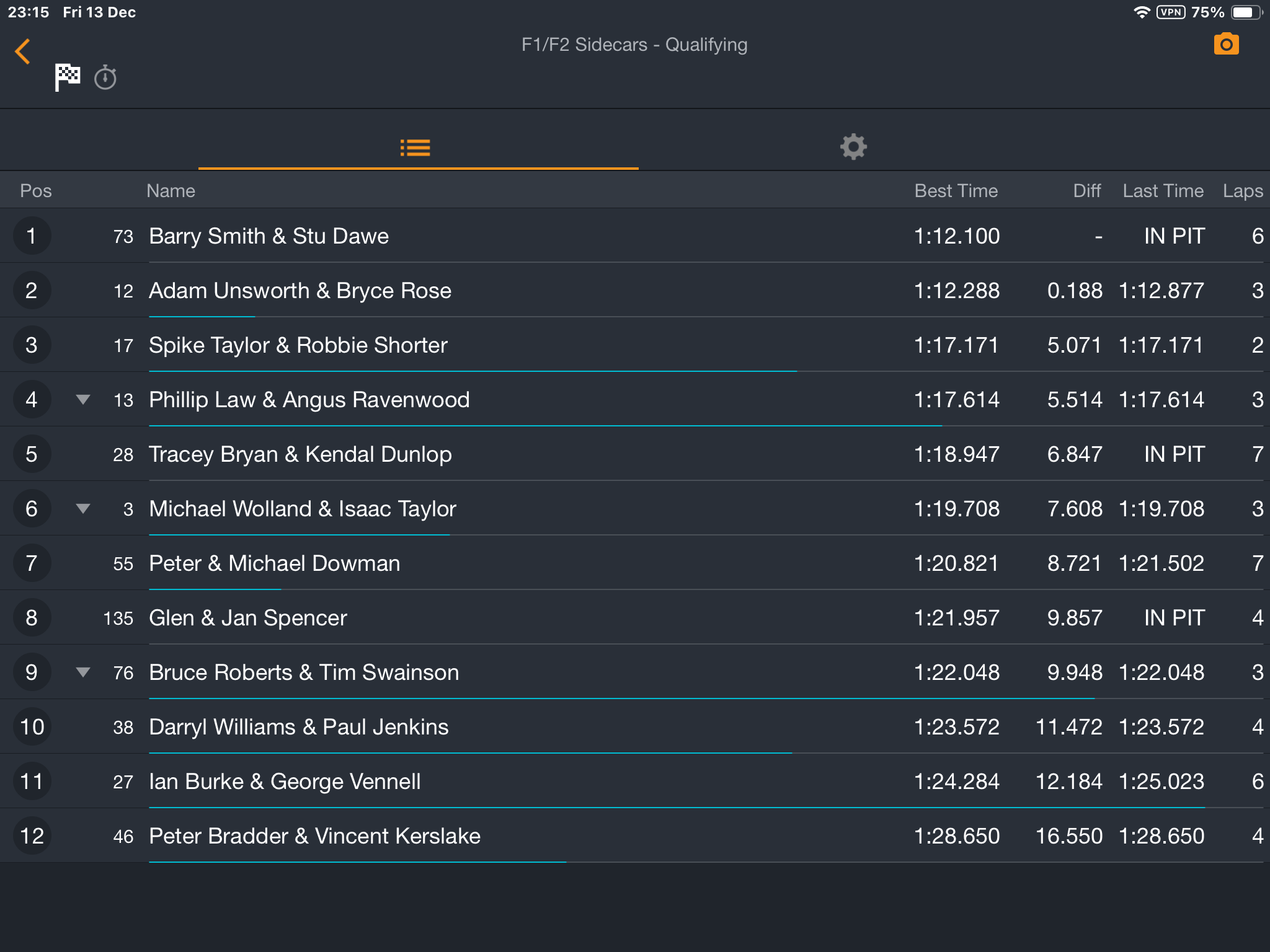This screenshot has height=952, width=1270.
Task: Expand the arrow next to Phillip Law
Action: click(x=83, y=400)
